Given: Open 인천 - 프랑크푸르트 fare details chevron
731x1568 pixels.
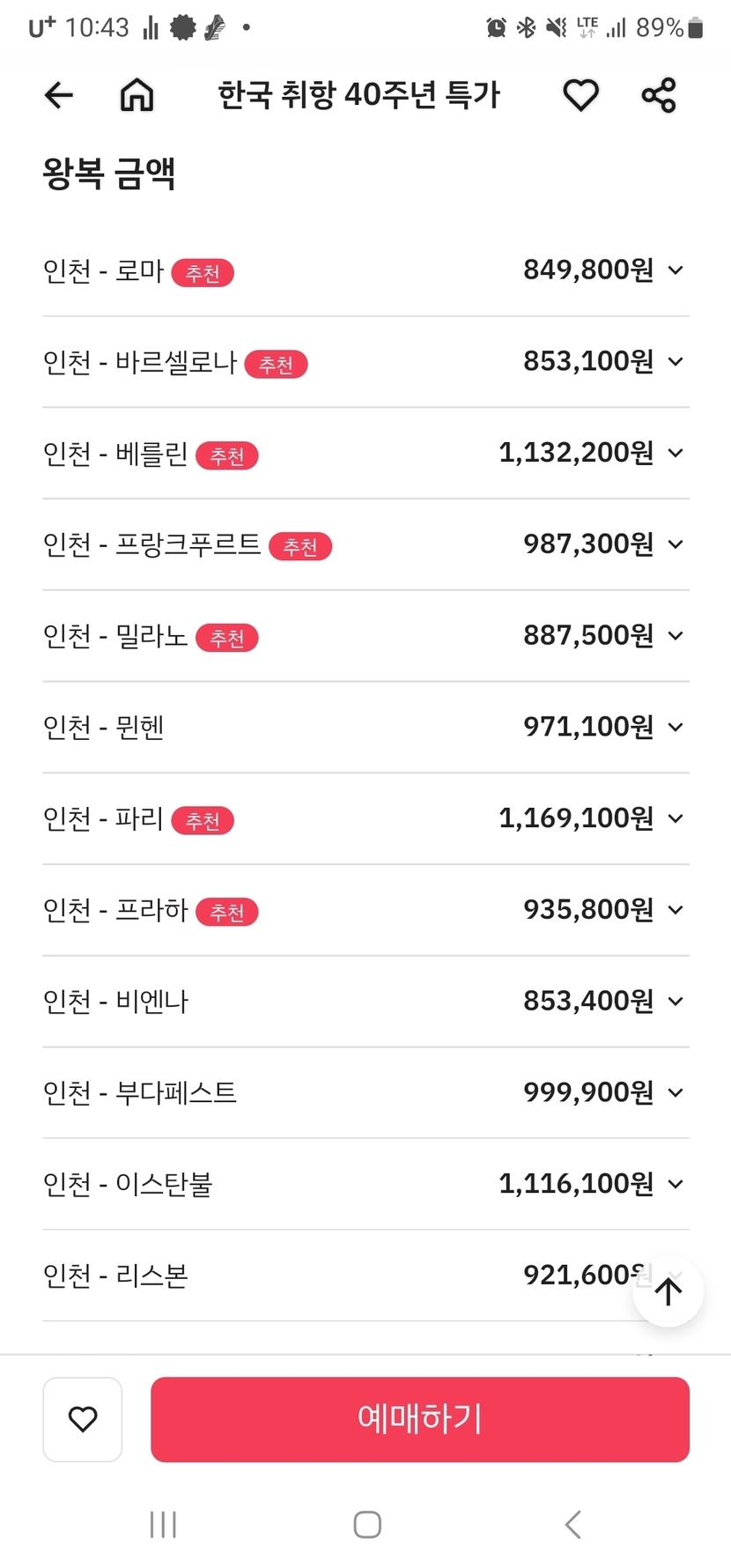Looking at the screenshot, I should pyautogui.click(x=676, y=544).
